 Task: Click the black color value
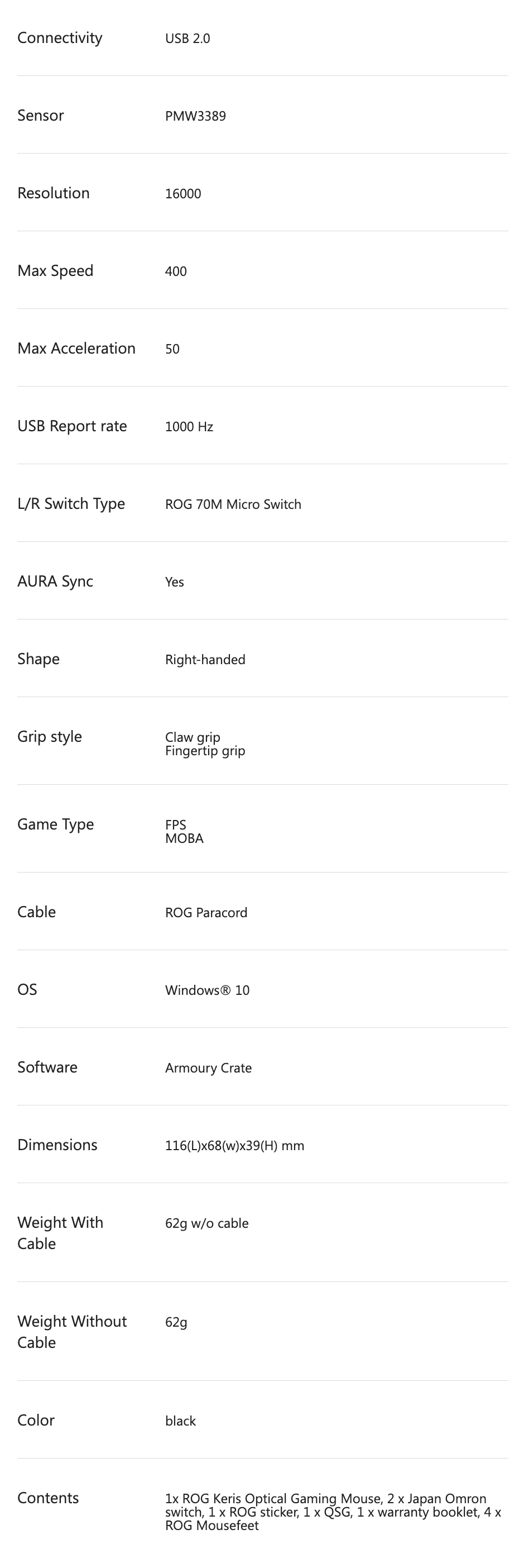tap(181, 1421)
